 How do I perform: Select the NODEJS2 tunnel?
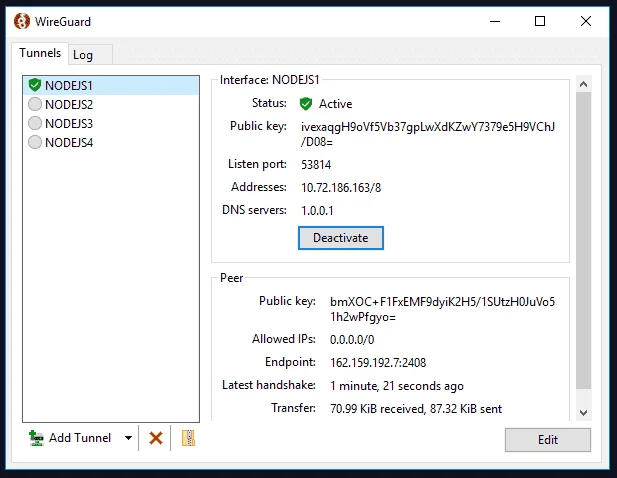111,104
